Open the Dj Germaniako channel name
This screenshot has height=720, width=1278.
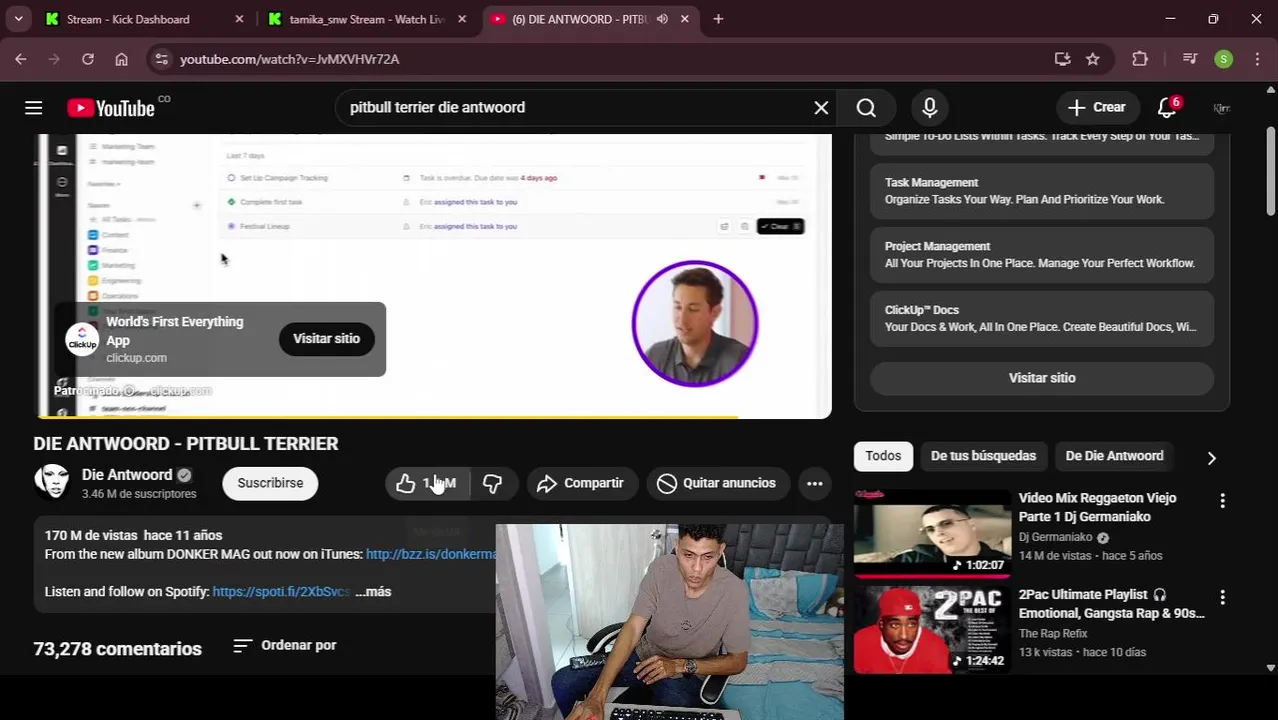(1055, 537)
